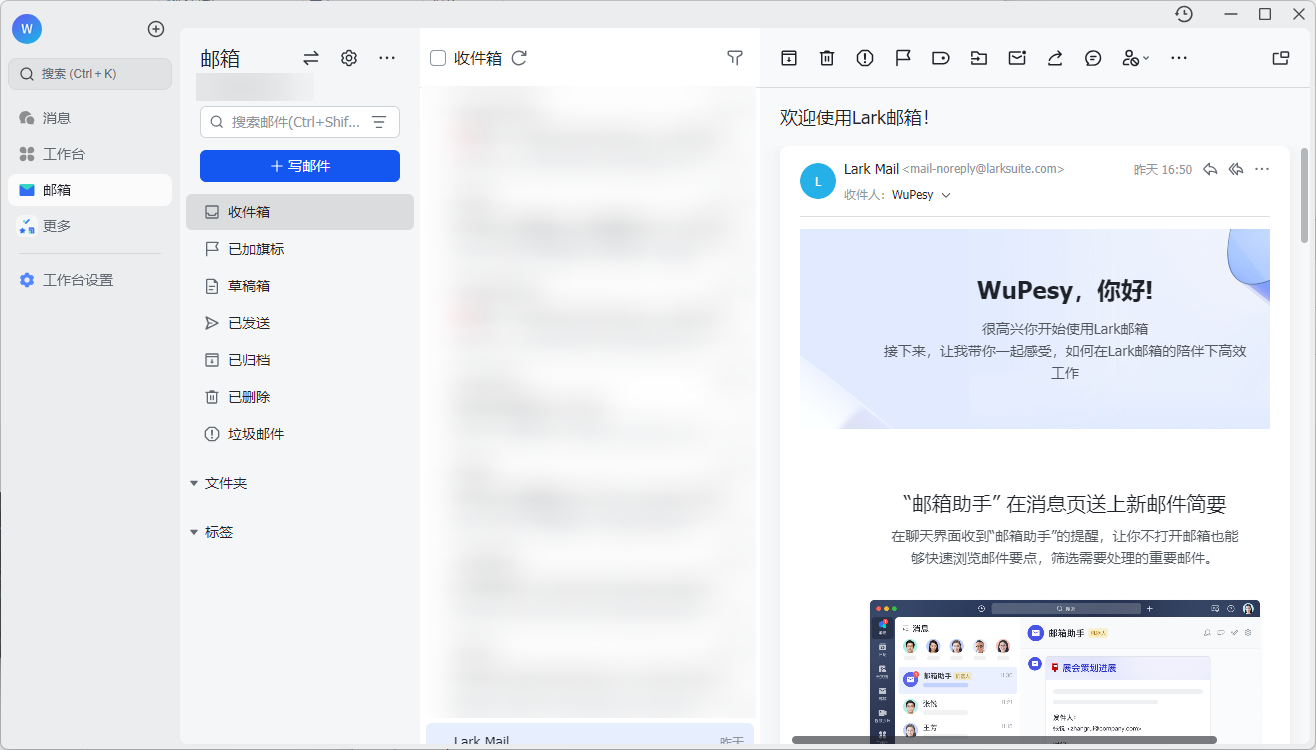The height and width of the screenshot is (750, 1316).
Task: Flag the open email from the toolbar
Action: 903,58
